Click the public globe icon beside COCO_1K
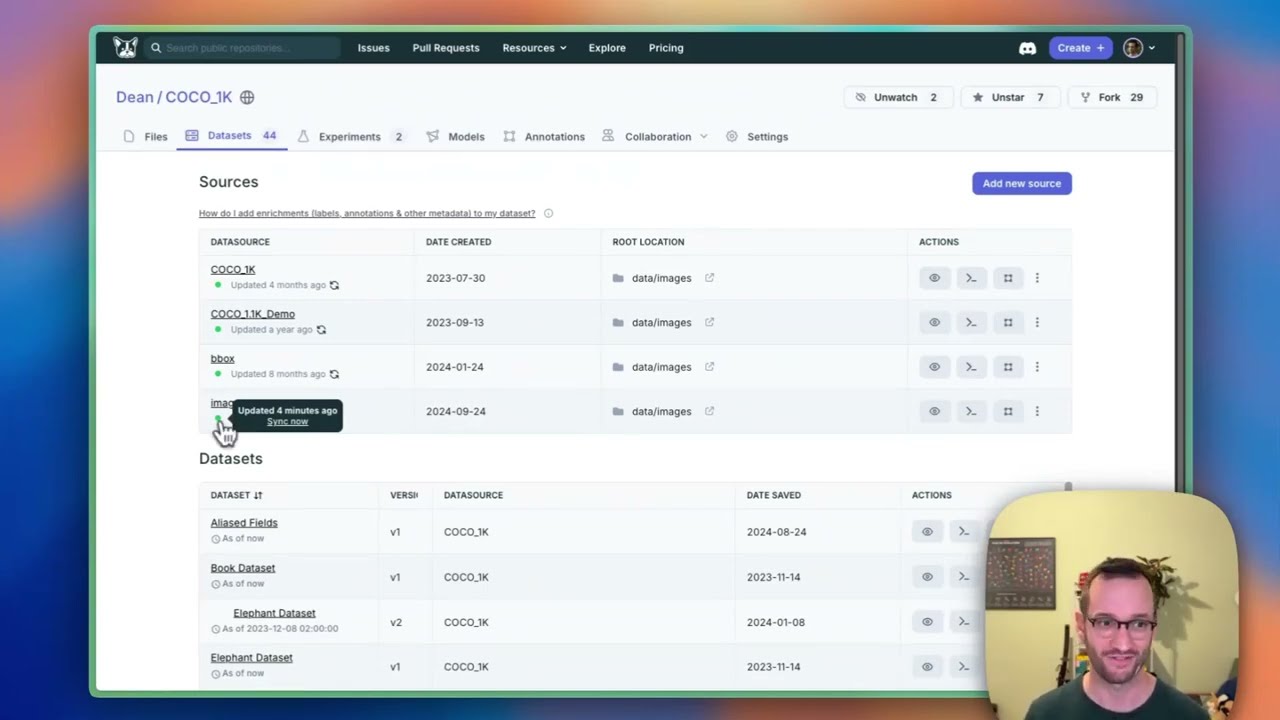Screen dimensions: 1280x720 (x=247, y=97)
